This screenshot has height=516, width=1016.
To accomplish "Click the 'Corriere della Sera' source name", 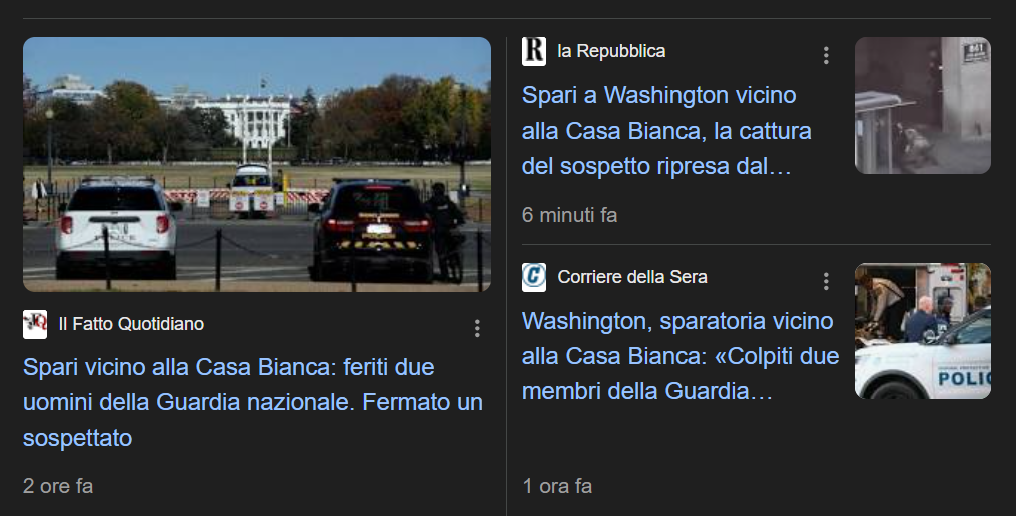I will coord(632,277).
